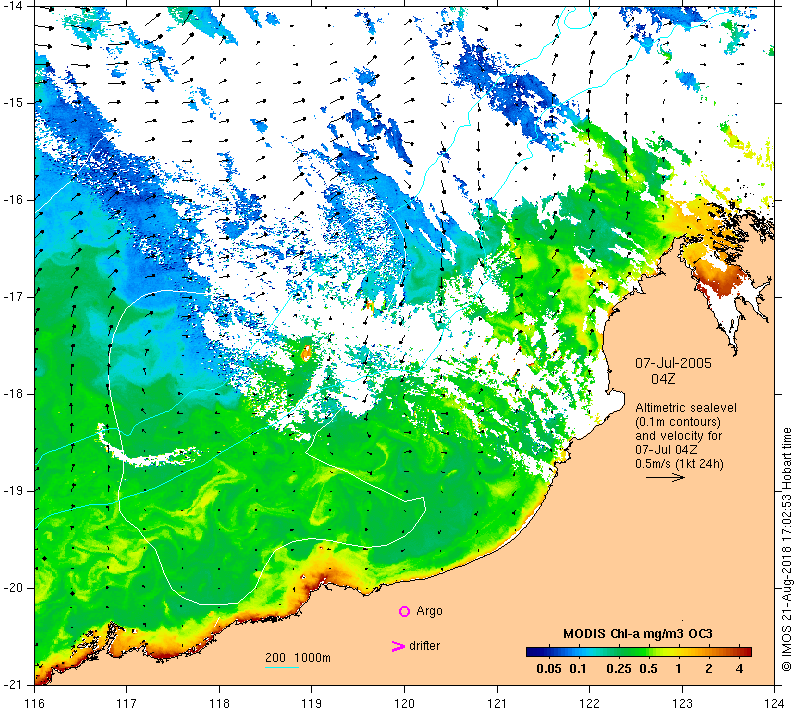Image resolution: width=800 pixels, height=710 pixels.
Task: Click the 0.5m/s velocity scale arrow
Action: tap(665, 477)
